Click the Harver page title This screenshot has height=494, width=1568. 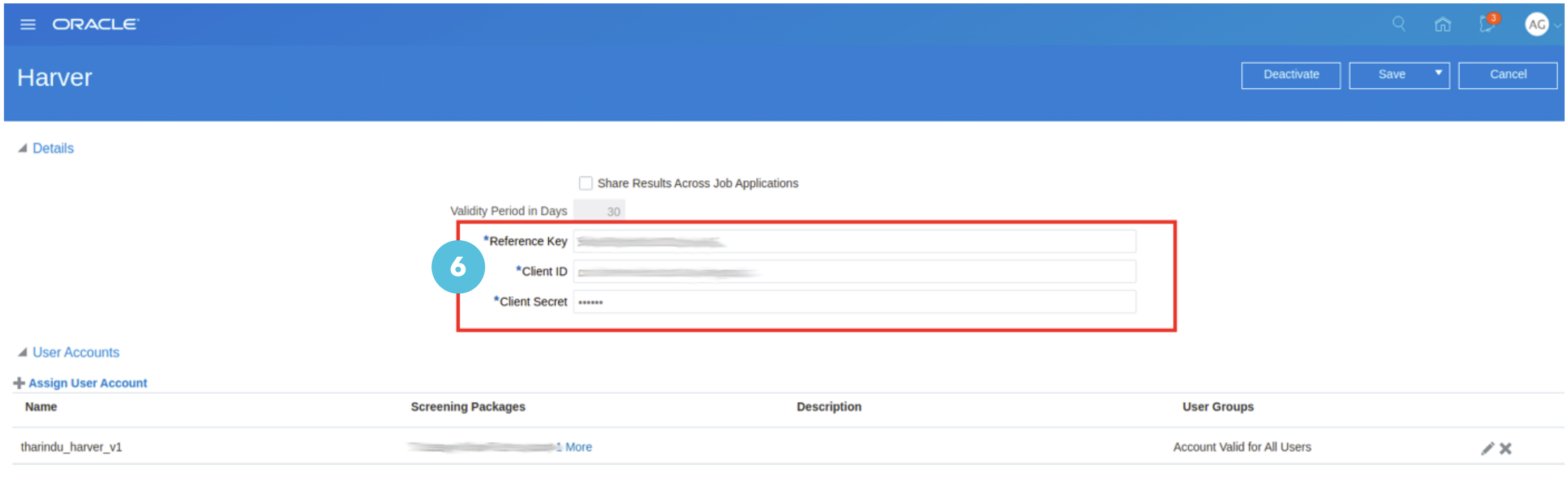coord(55,78)
